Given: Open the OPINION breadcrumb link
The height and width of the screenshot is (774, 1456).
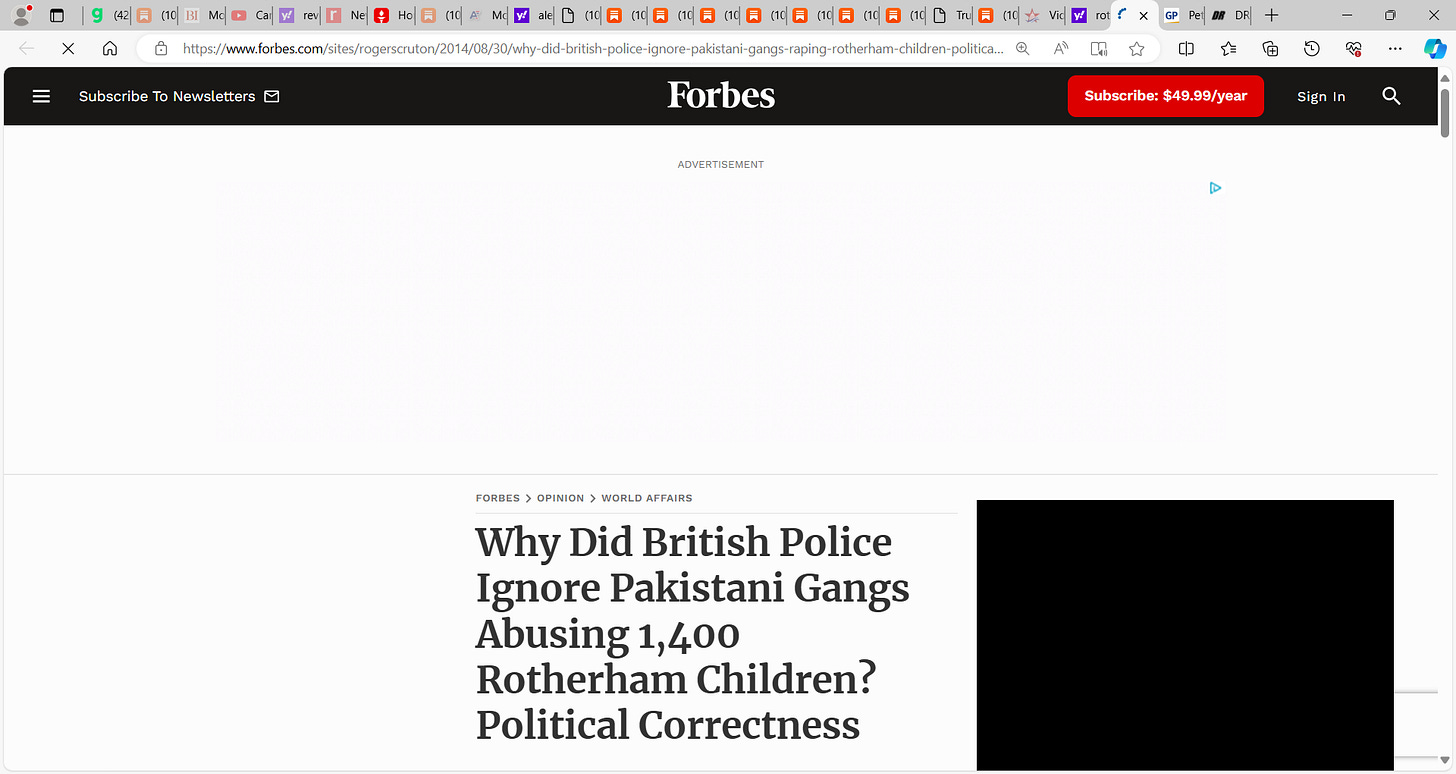Looking at the screenshot, I should tap(560, 498).
